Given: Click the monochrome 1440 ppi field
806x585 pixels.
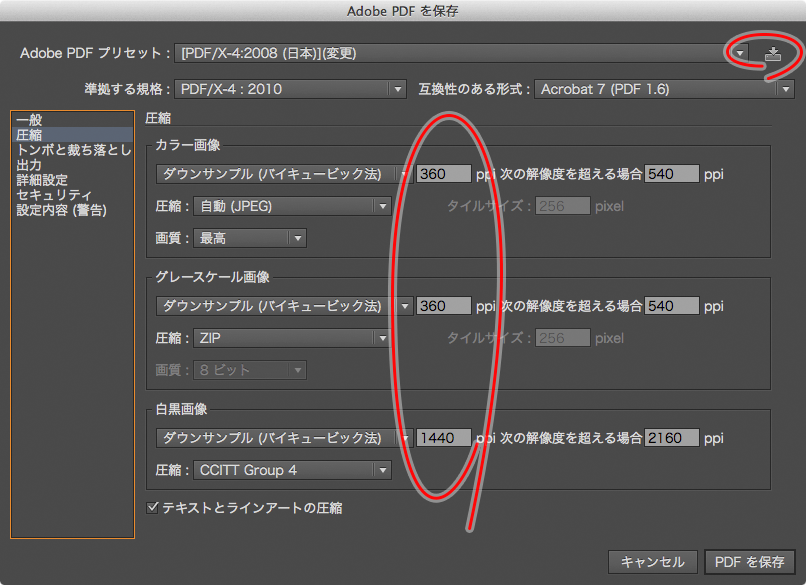Looking at the screenshot, I should click(443, 438).
